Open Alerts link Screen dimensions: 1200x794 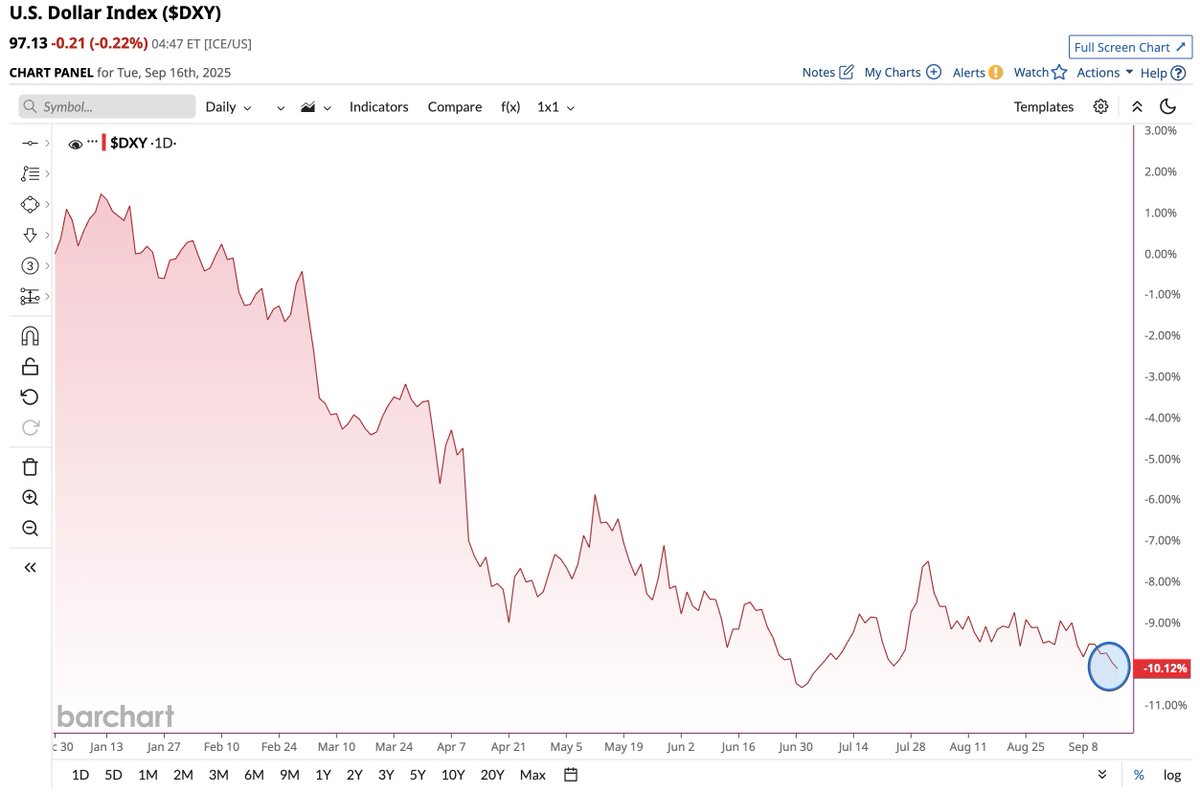click(x=969, y=72)
